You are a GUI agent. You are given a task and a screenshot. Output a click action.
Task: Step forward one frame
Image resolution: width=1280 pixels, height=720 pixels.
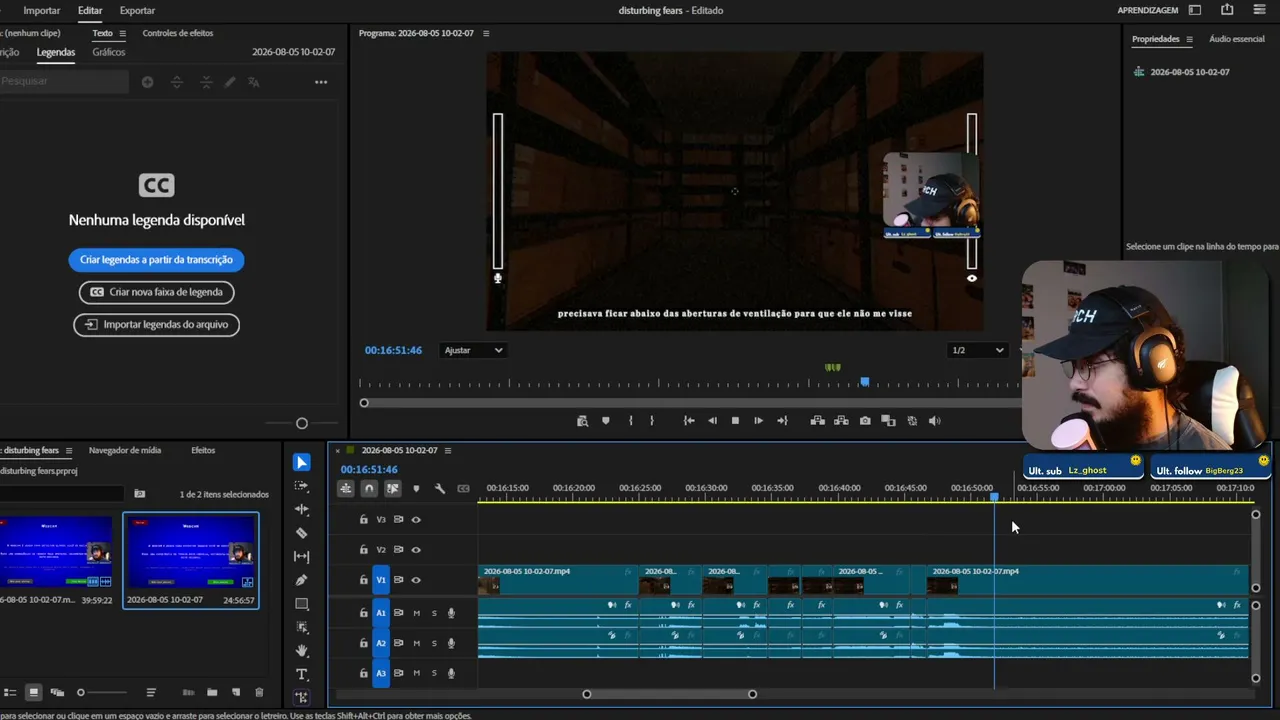coord(758,421)
